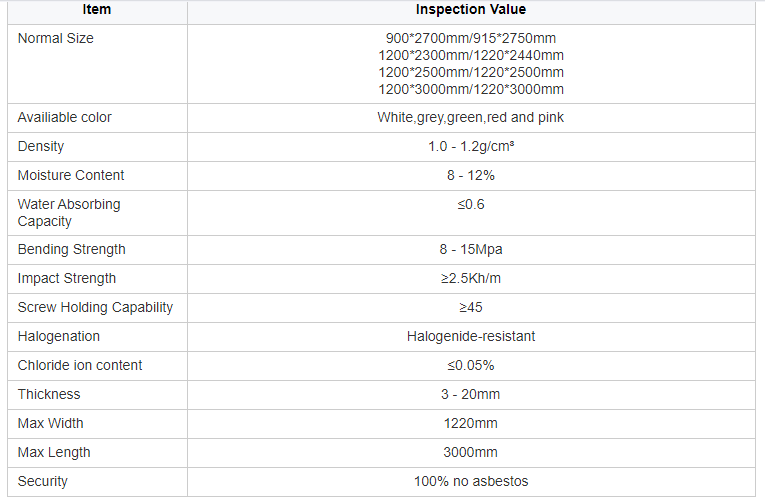Click "White,grey,green,red and pink" value
The width and height of the screenshot is (765, 500).
(x=471, y=117)
